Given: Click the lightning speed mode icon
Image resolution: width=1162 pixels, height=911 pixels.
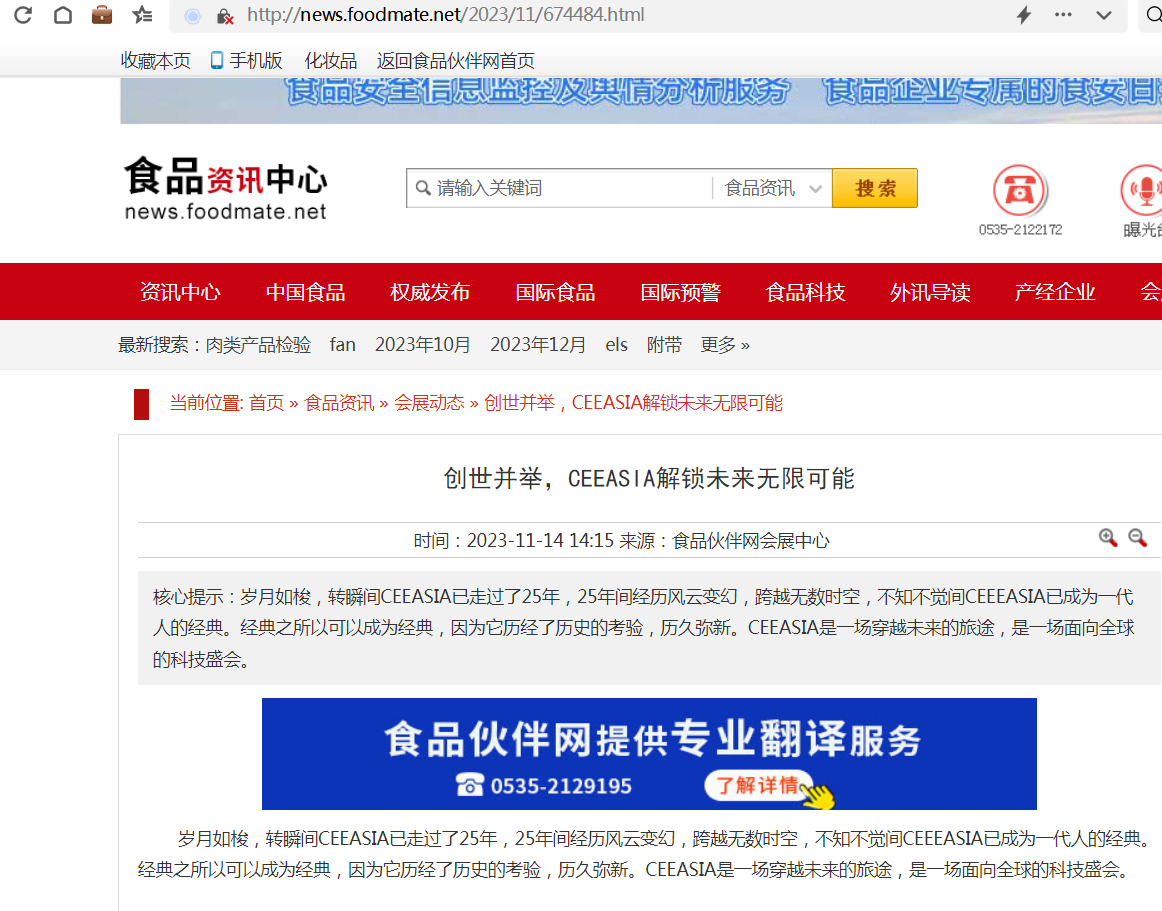Looking at the screenshot, I should (1024, 15).
